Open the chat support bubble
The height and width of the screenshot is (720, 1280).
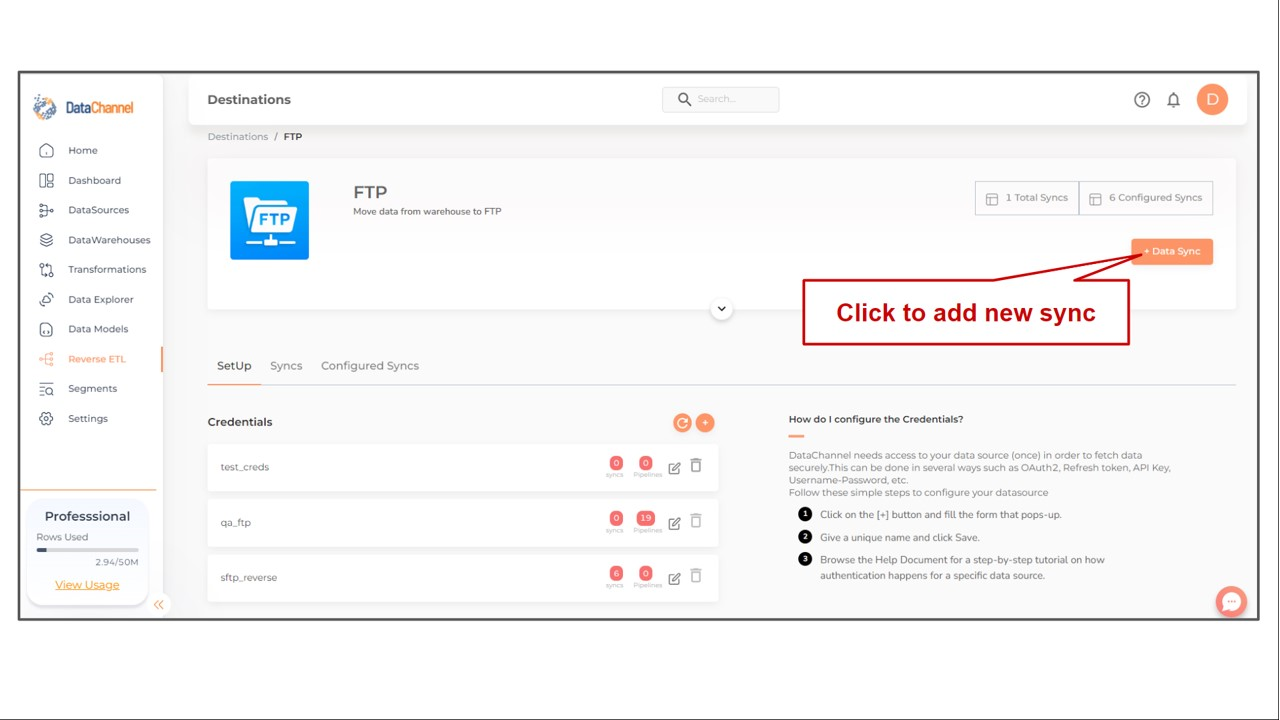pyautogui.click(x=1231, y=601)
